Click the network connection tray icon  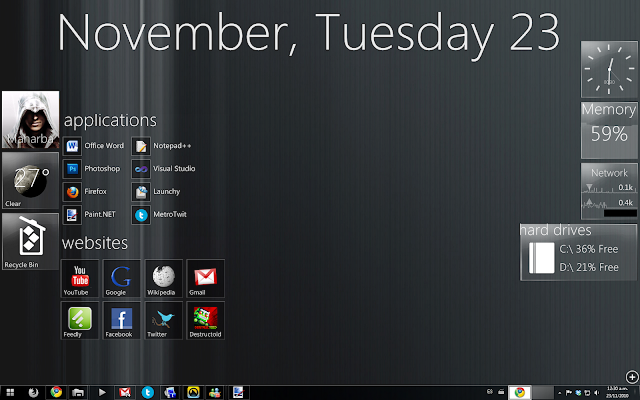pos(587,393)
